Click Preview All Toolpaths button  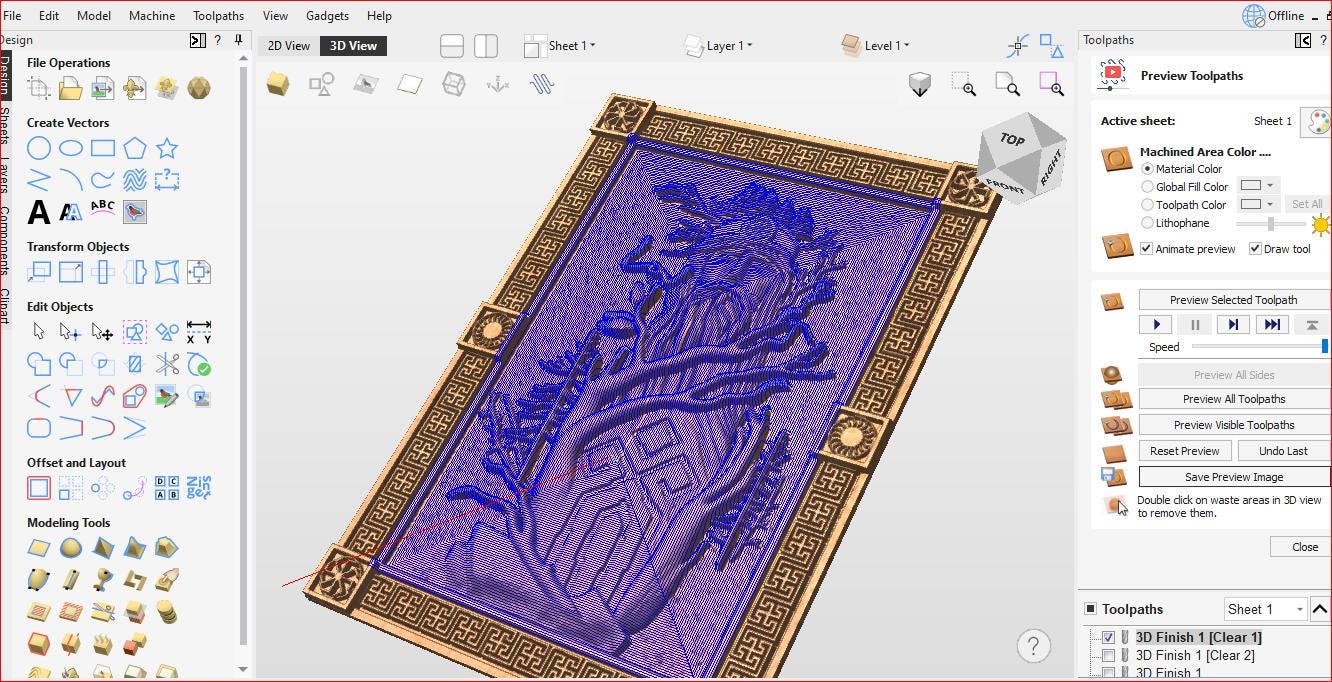[x=1233, y=399]
